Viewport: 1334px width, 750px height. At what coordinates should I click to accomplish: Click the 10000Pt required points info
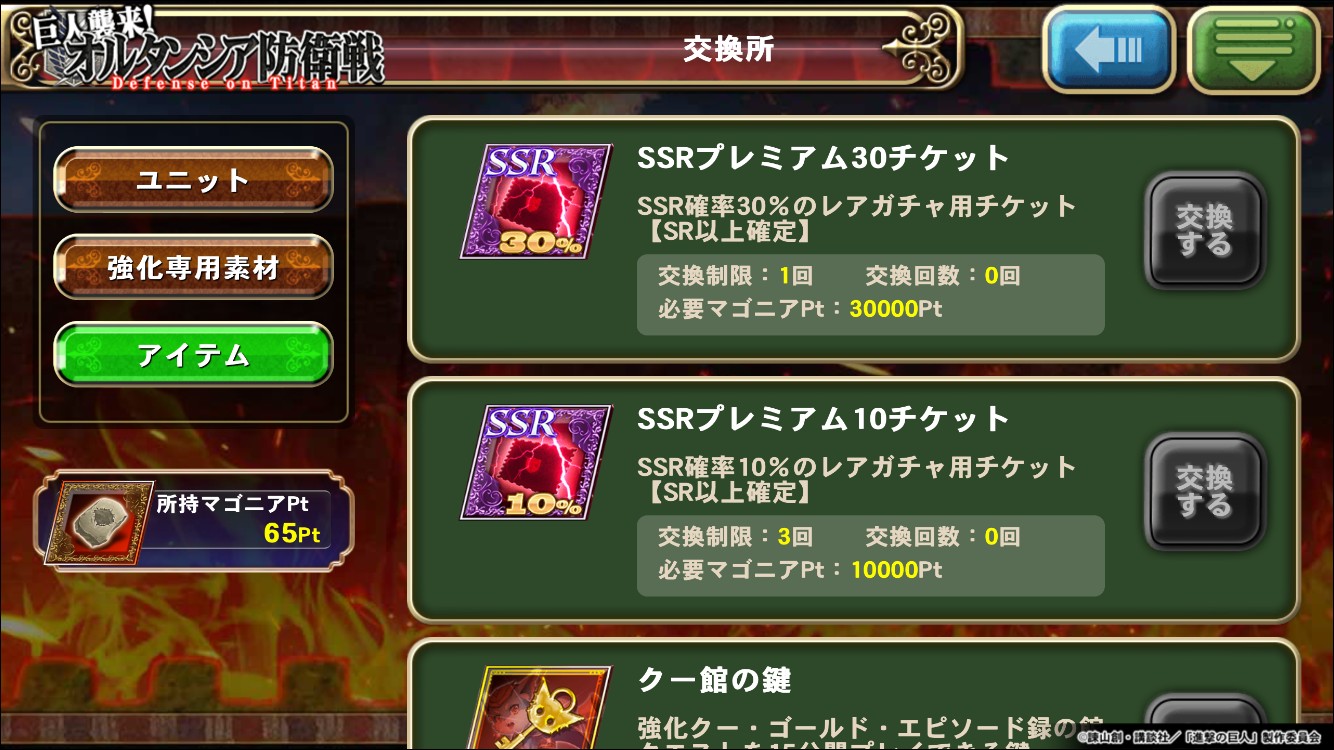[x=800, y=570]
